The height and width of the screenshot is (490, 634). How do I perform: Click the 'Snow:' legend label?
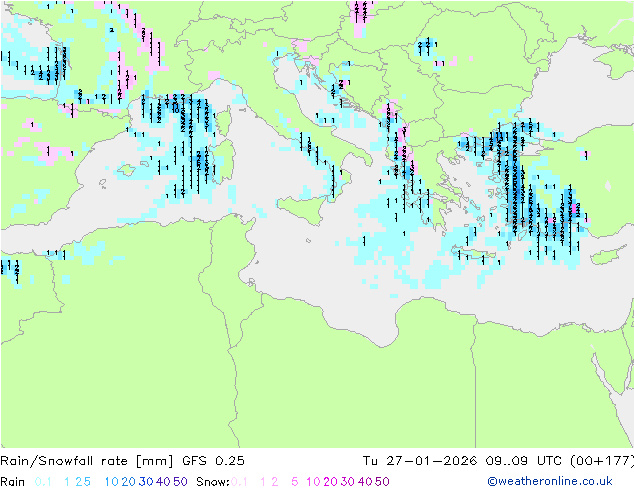click(x=213, y=482)
